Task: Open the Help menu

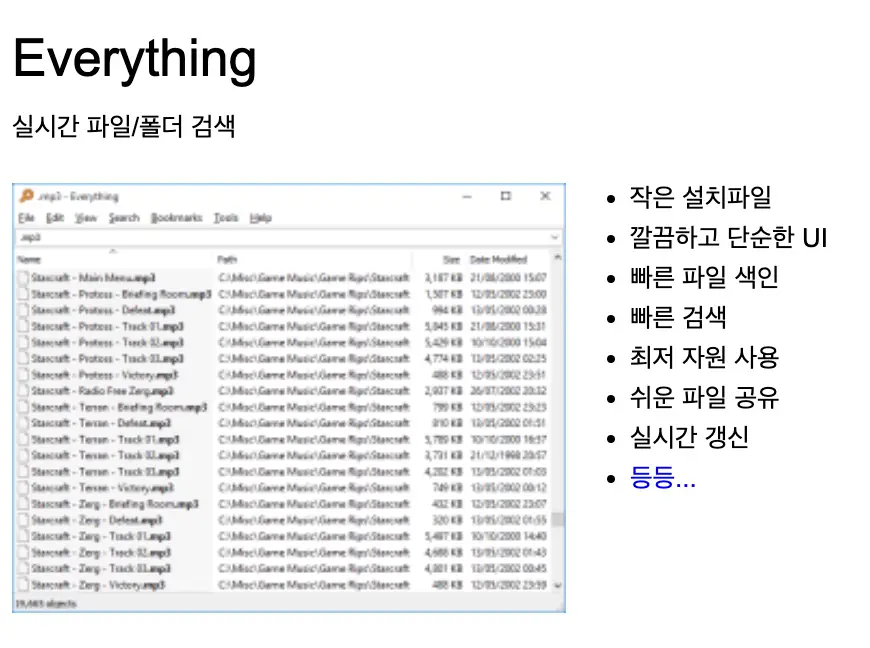Action: pos(260,217)
